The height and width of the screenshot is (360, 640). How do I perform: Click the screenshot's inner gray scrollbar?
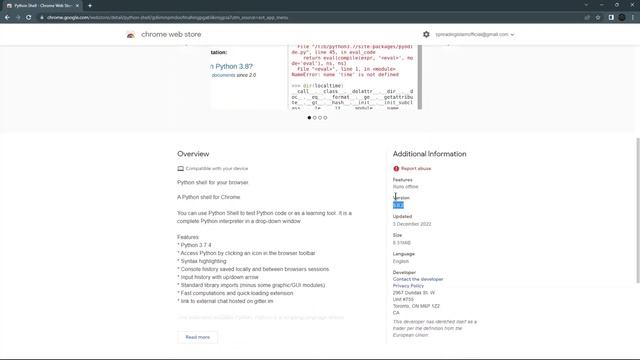(420, 77)
